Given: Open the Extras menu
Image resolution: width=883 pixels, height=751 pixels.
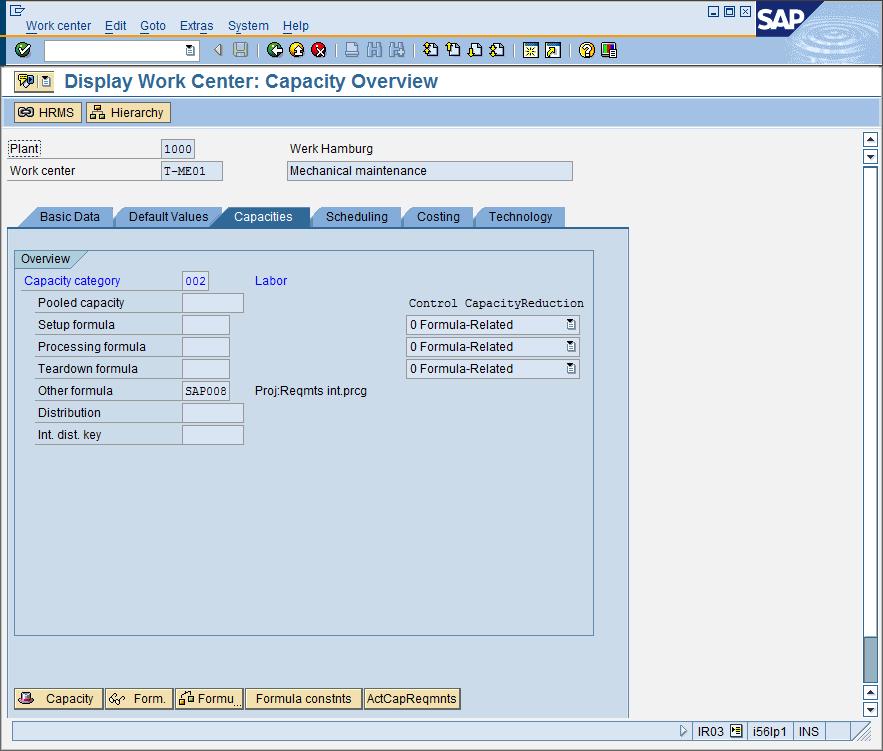Looking at the screenshot, I should (197, 26).
